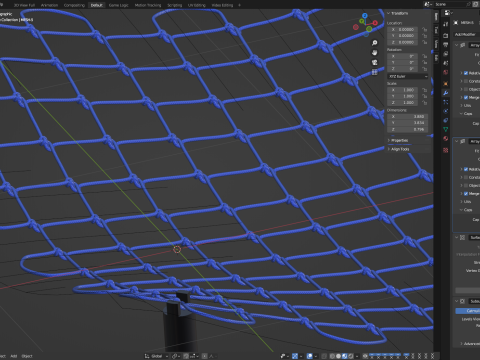
Task: Click the red X axis gizmo ball
Action: pyautogui.click(x=375, y=23)
